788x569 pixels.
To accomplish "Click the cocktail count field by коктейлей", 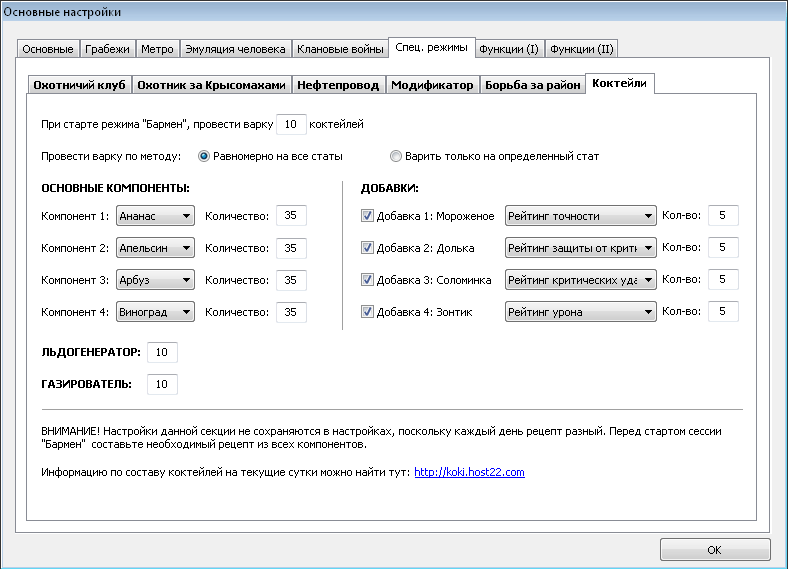I will pyautogui.click(x=291, y=124).
